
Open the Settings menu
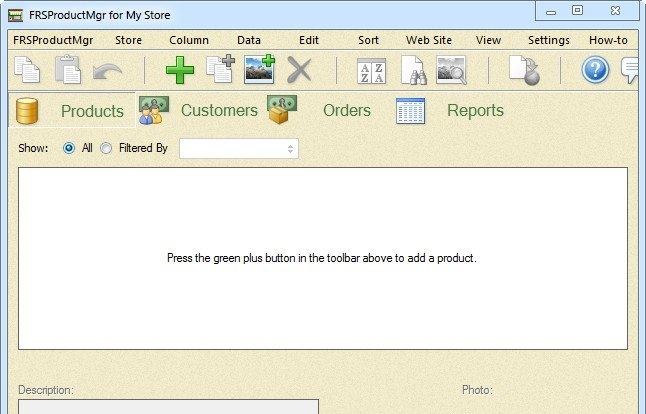[x=549, y=40]
